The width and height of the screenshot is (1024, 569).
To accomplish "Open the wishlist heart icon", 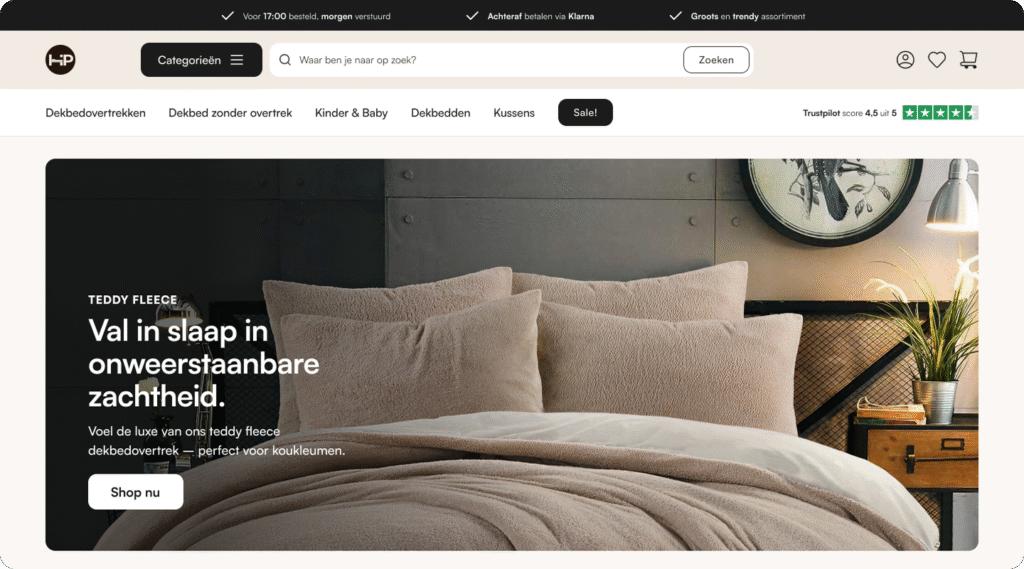I will [x=936, y=59].
